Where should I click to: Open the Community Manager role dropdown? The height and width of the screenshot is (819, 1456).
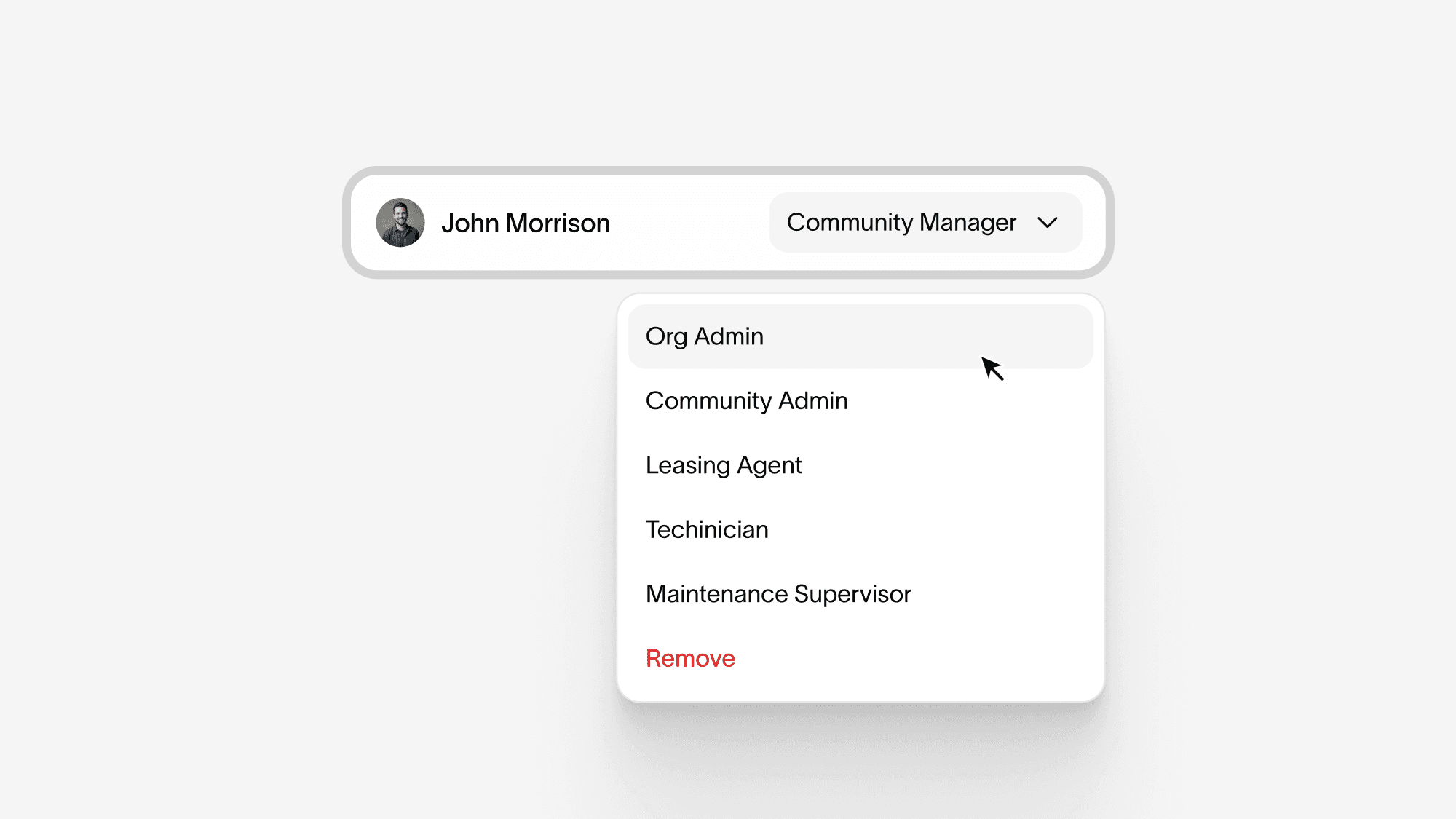pyautogui.click(x=925, y=222)
